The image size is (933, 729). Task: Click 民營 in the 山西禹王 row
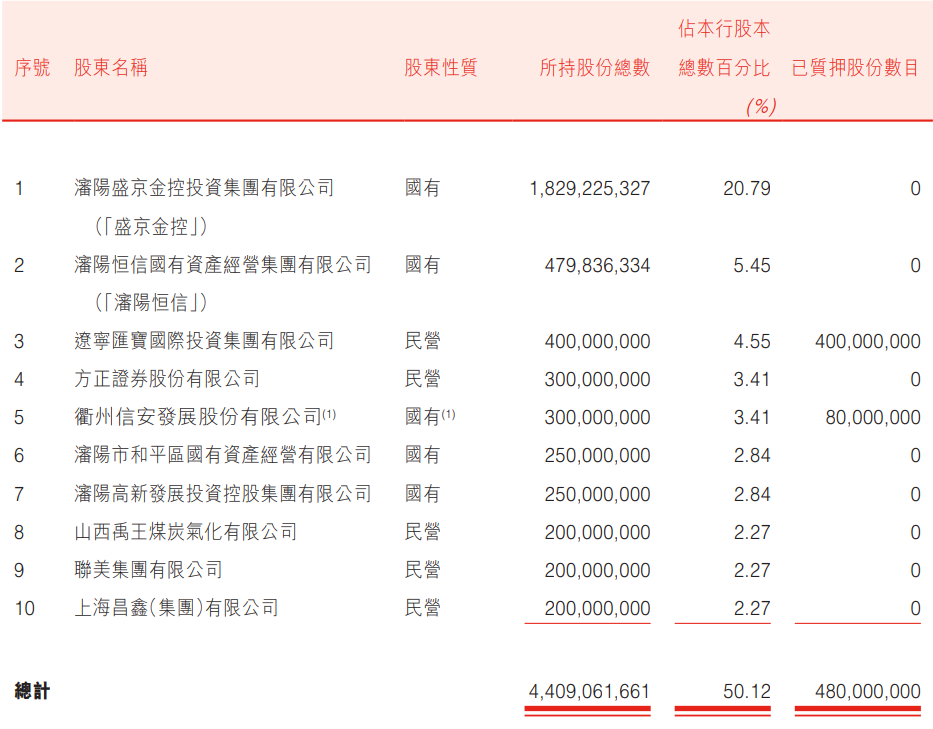[422, 532]
